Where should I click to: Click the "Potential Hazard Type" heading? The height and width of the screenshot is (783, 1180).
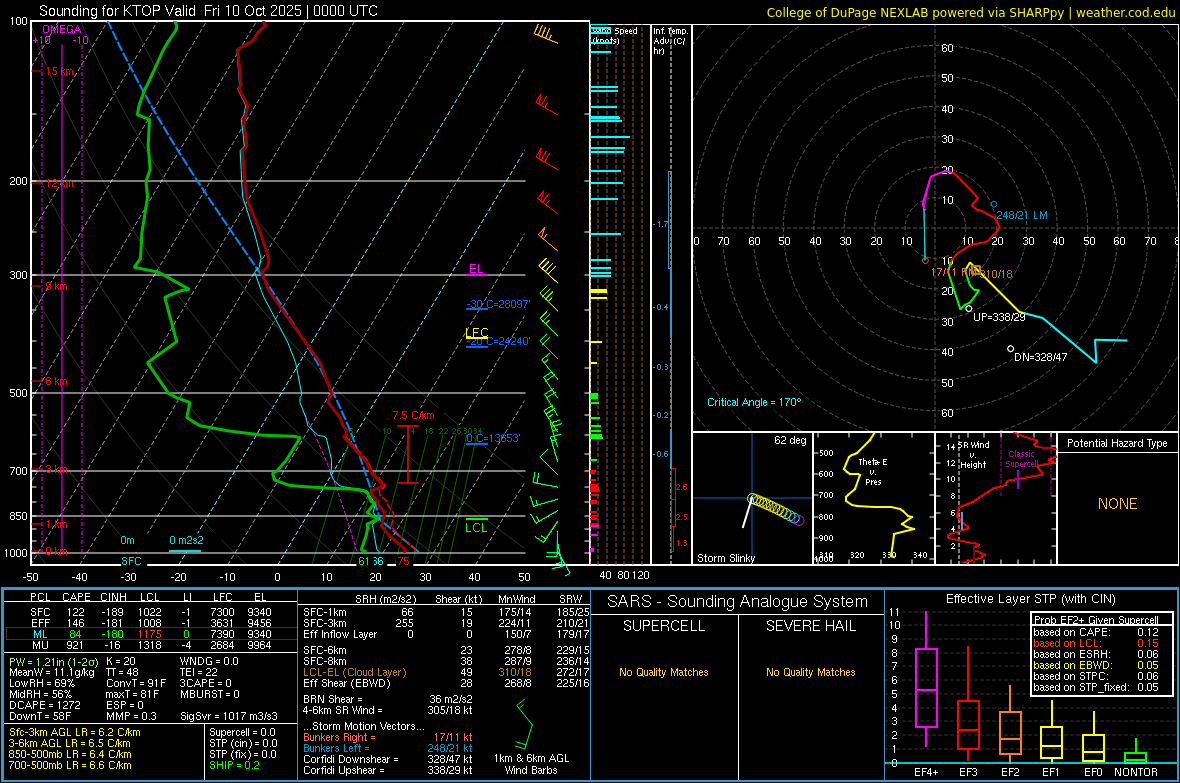coord(1117,443)
